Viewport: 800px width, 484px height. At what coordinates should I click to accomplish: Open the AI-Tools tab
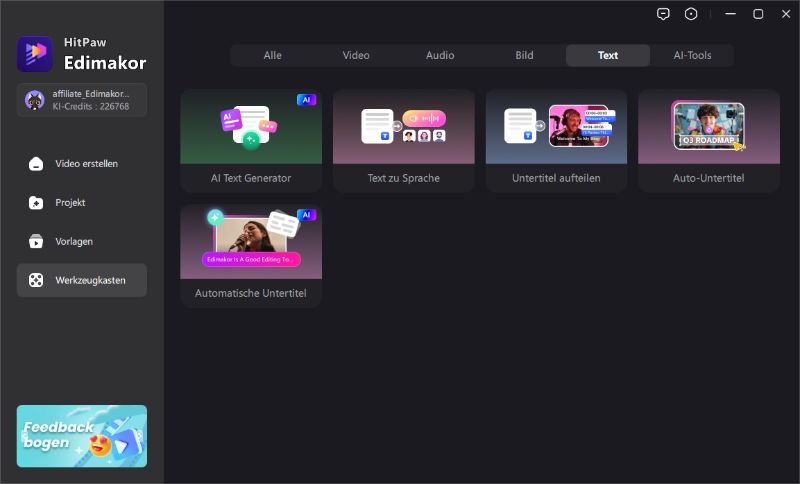tap(692, 56)
